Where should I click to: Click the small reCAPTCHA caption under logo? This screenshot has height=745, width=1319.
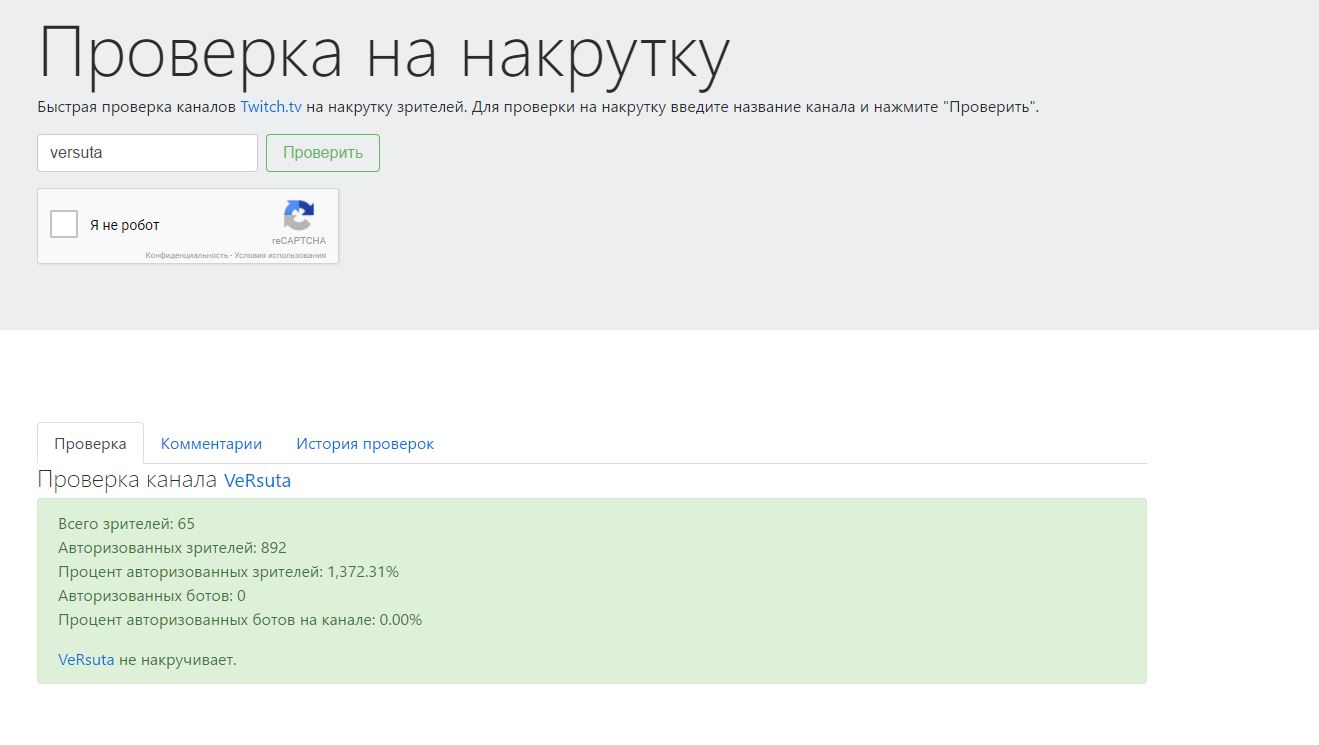(298, 241)
